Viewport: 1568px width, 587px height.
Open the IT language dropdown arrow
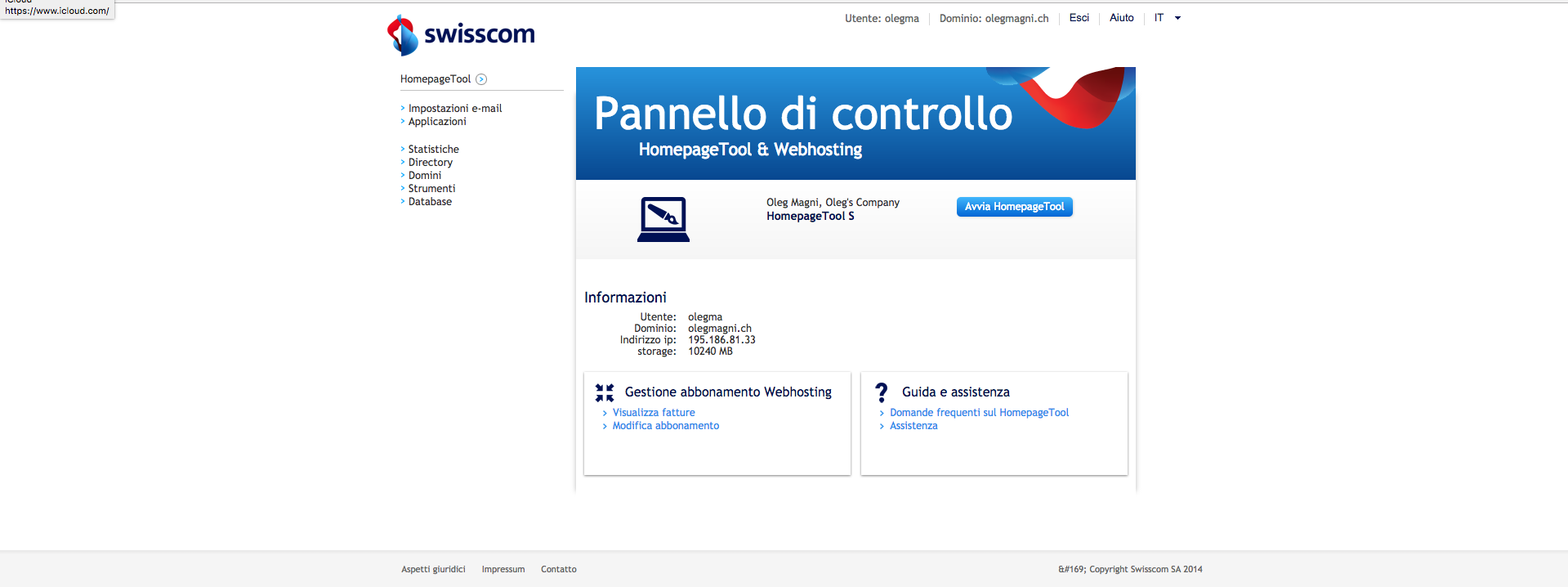(x=1177, y=18)
